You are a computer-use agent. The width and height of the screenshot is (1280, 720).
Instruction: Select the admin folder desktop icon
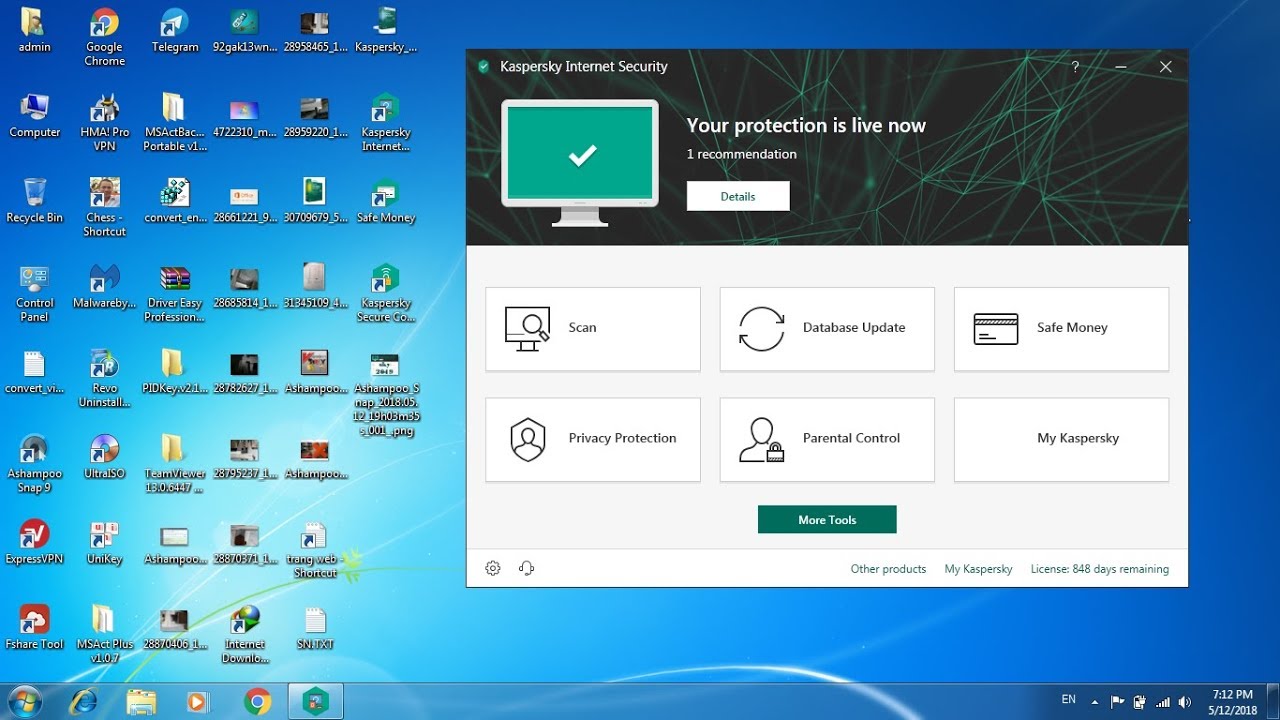pyautogui.click(x=34, y=30)
